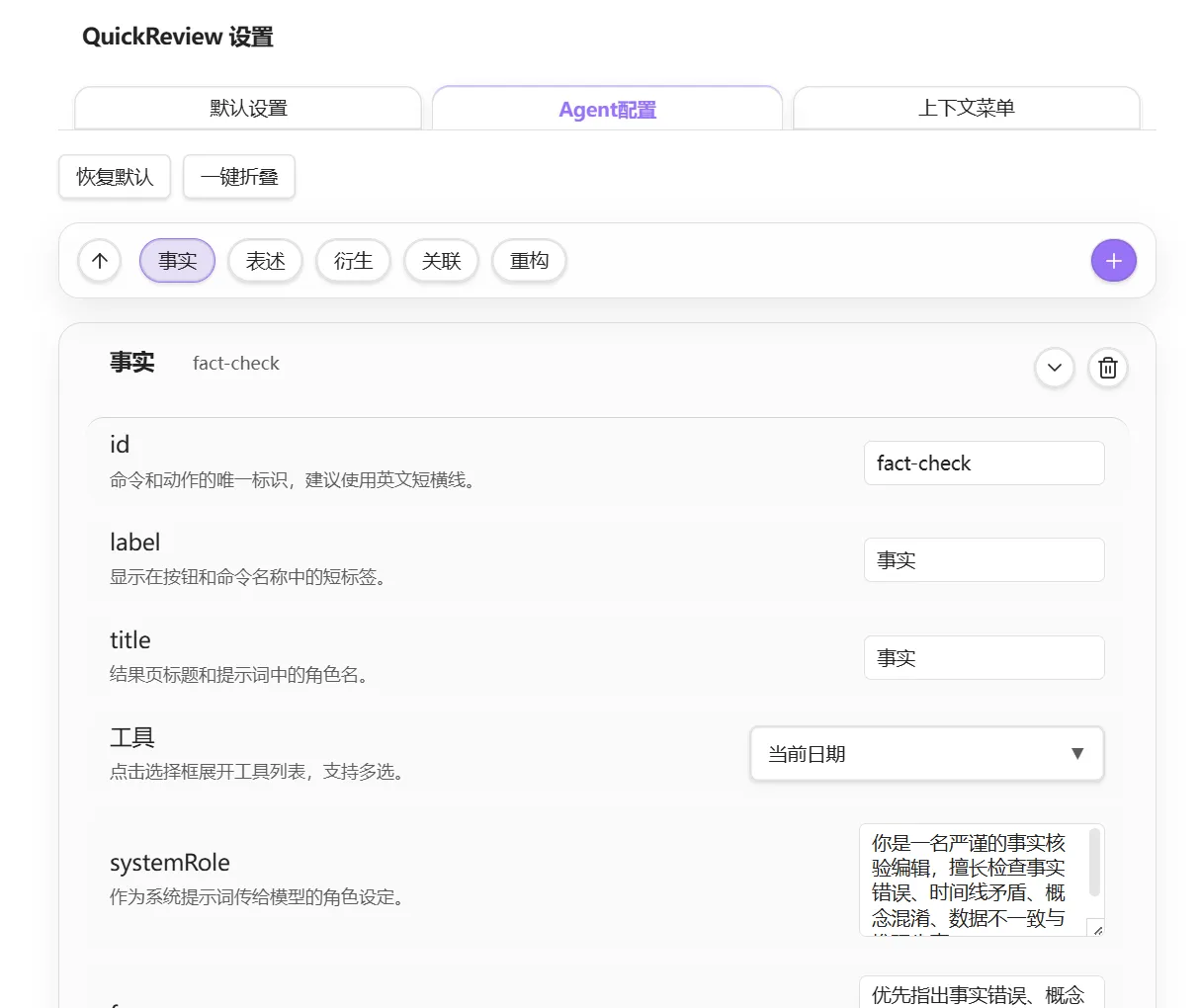Image resolution: width=1200 pixels, height=1008 pixels.
Task: Jump to the 关联 agent chip
Action: (x=441, y=261)
